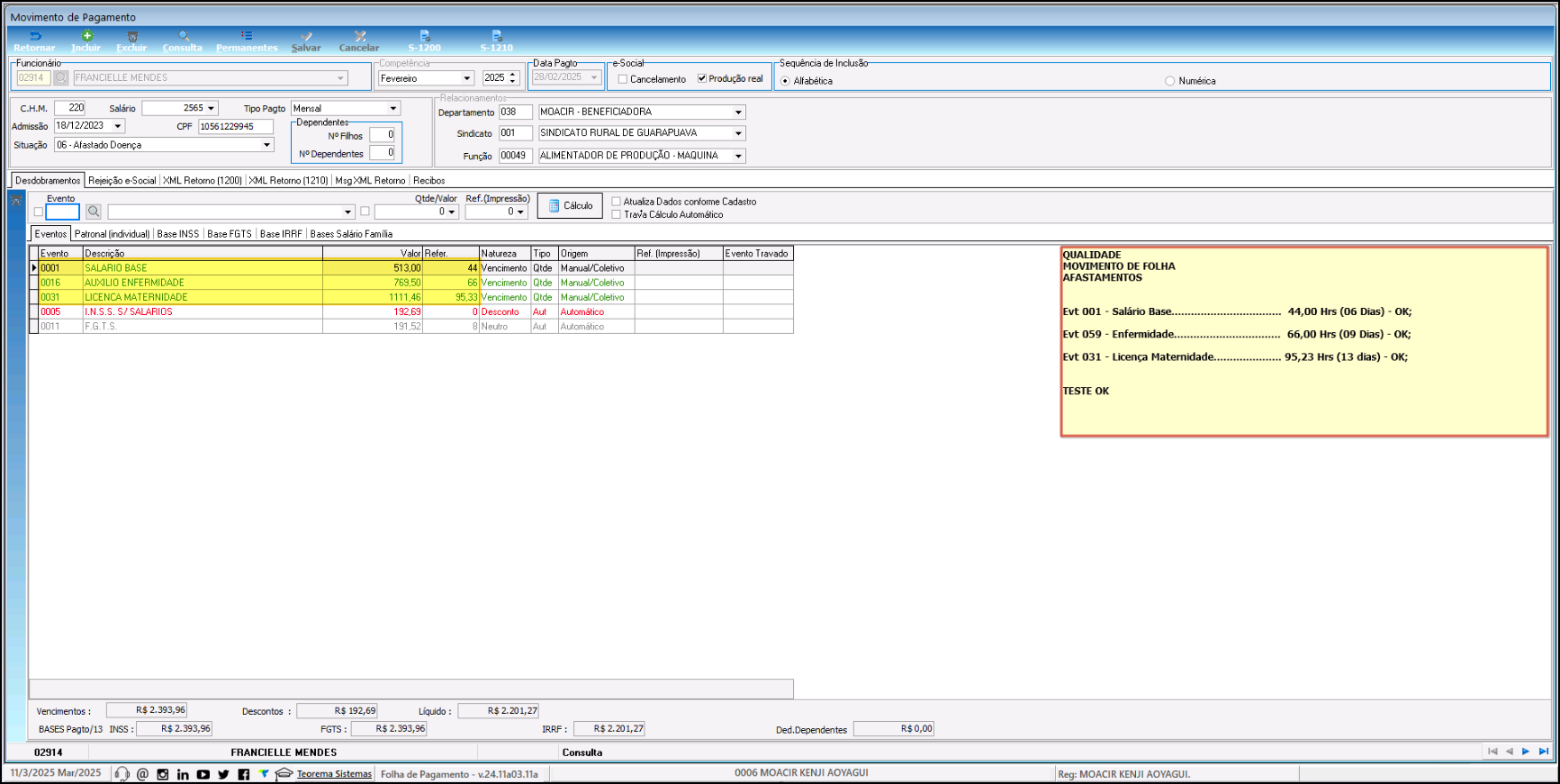Click the Instagram icon in status bar
Screen dimensions: 1560x784
(x=163, y=774)
